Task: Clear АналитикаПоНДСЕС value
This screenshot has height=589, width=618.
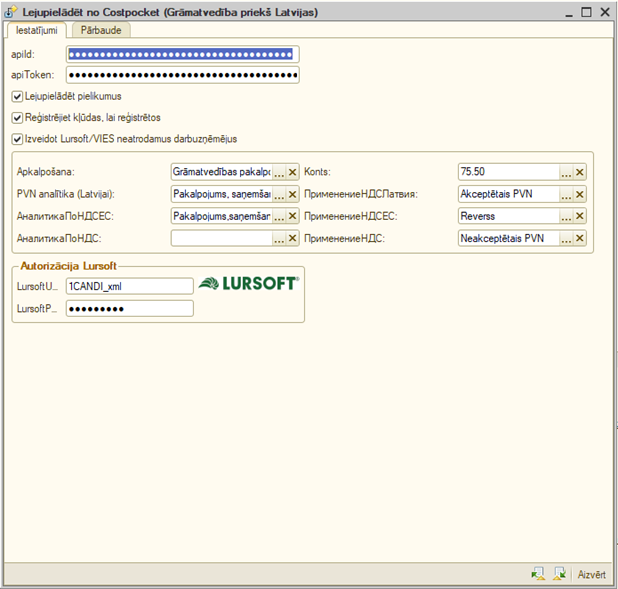Action: coord(292,216)
